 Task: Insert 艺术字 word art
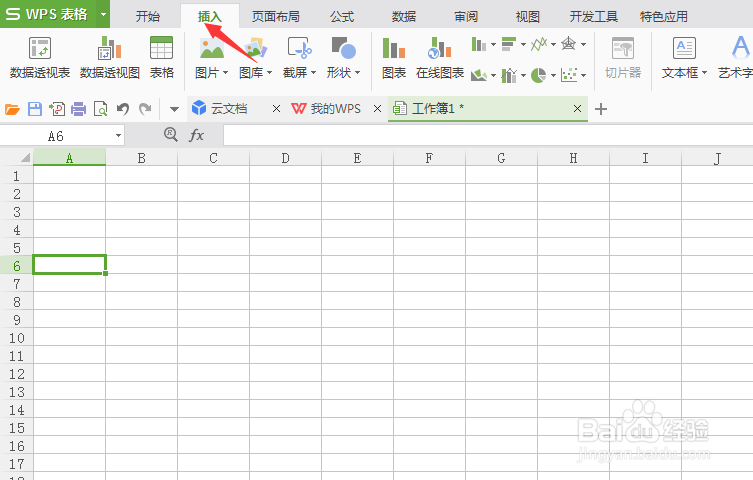[736, 58]
